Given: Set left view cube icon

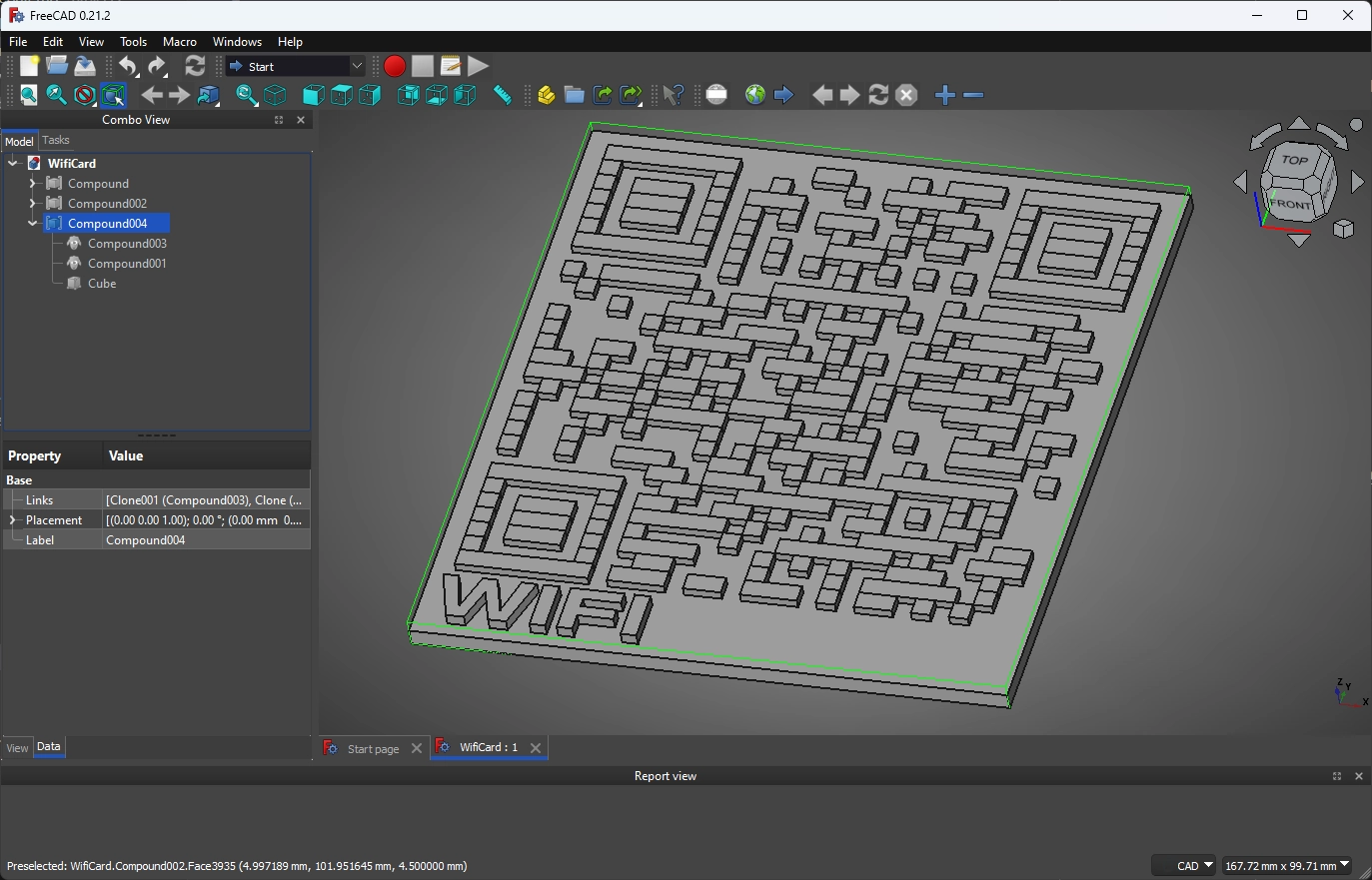Looking at the screenshot, I should (465, 95).
